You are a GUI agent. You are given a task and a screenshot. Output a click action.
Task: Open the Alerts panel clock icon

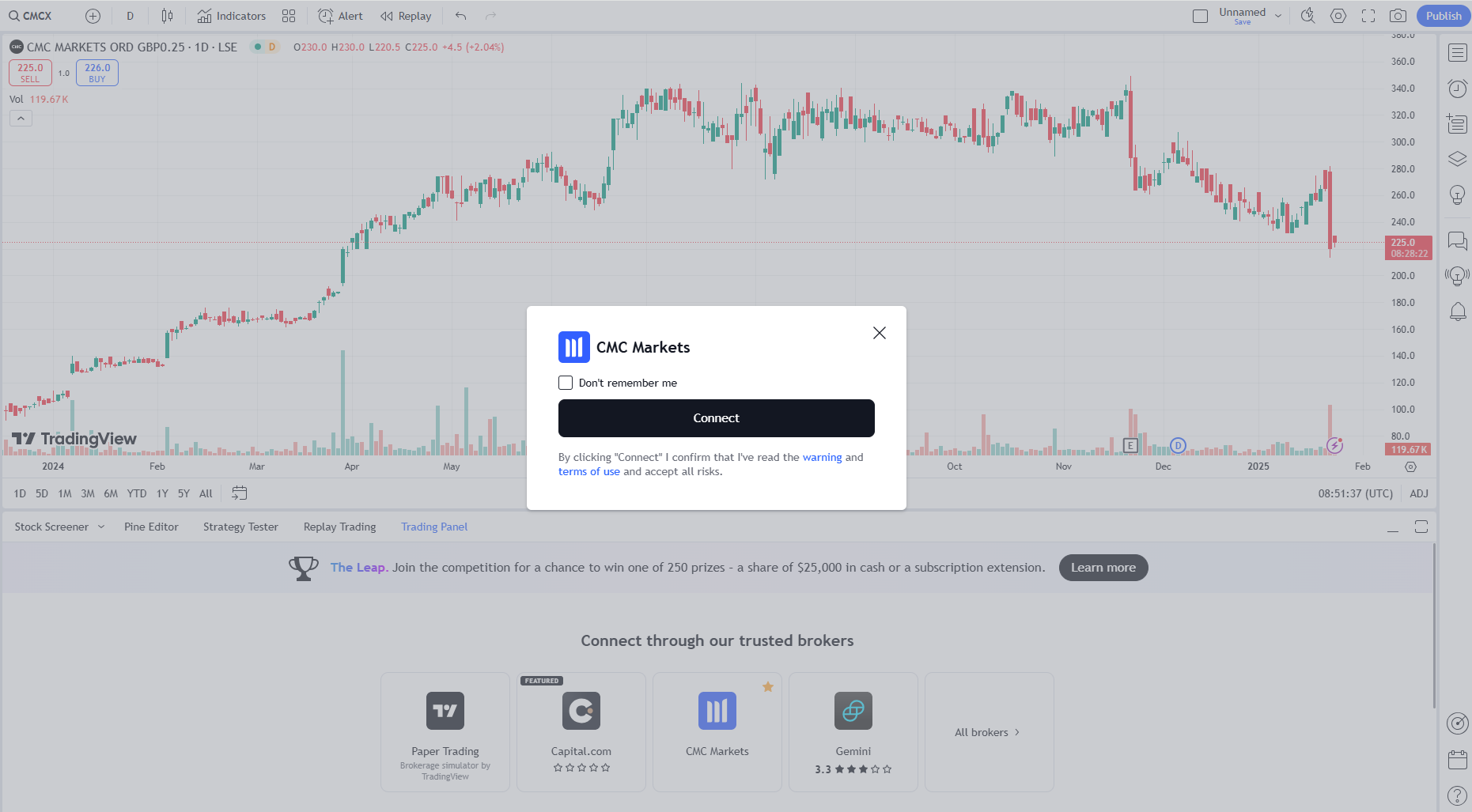[x=1456, y=89]
